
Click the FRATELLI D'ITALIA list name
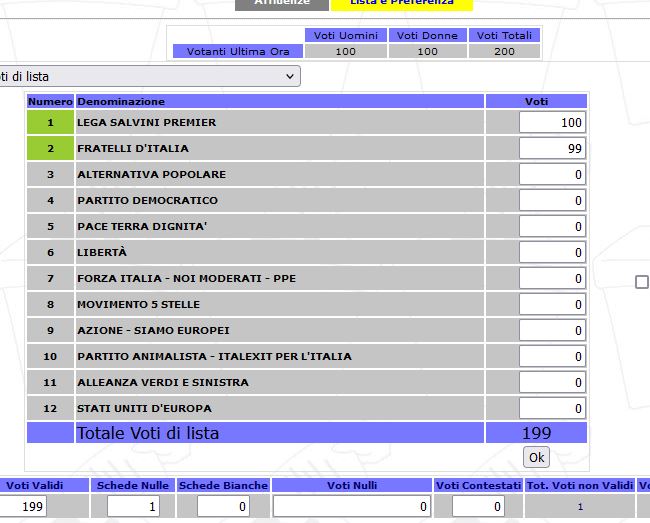coord(133,148)
